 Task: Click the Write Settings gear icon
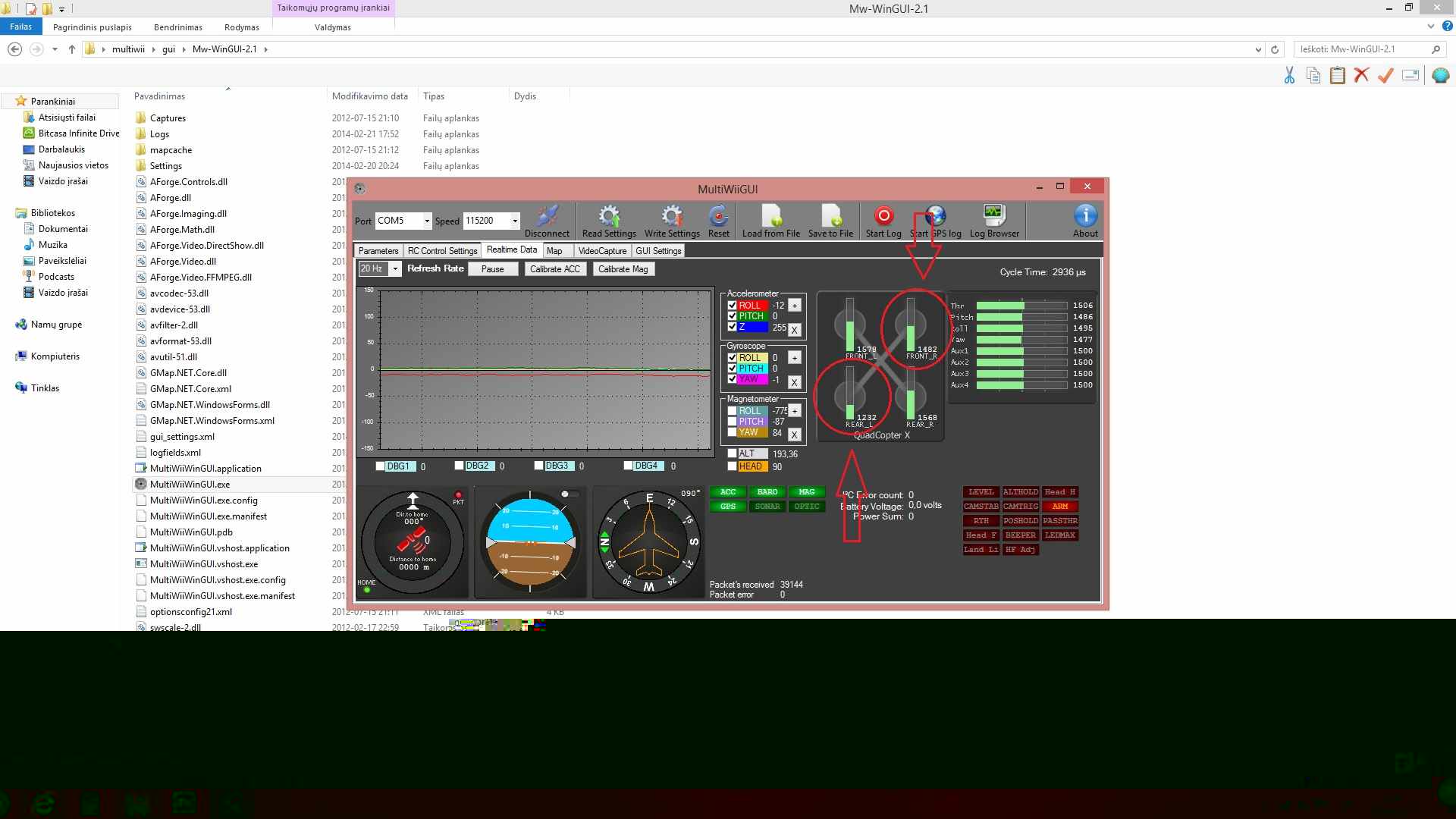[x=672, y=216]
